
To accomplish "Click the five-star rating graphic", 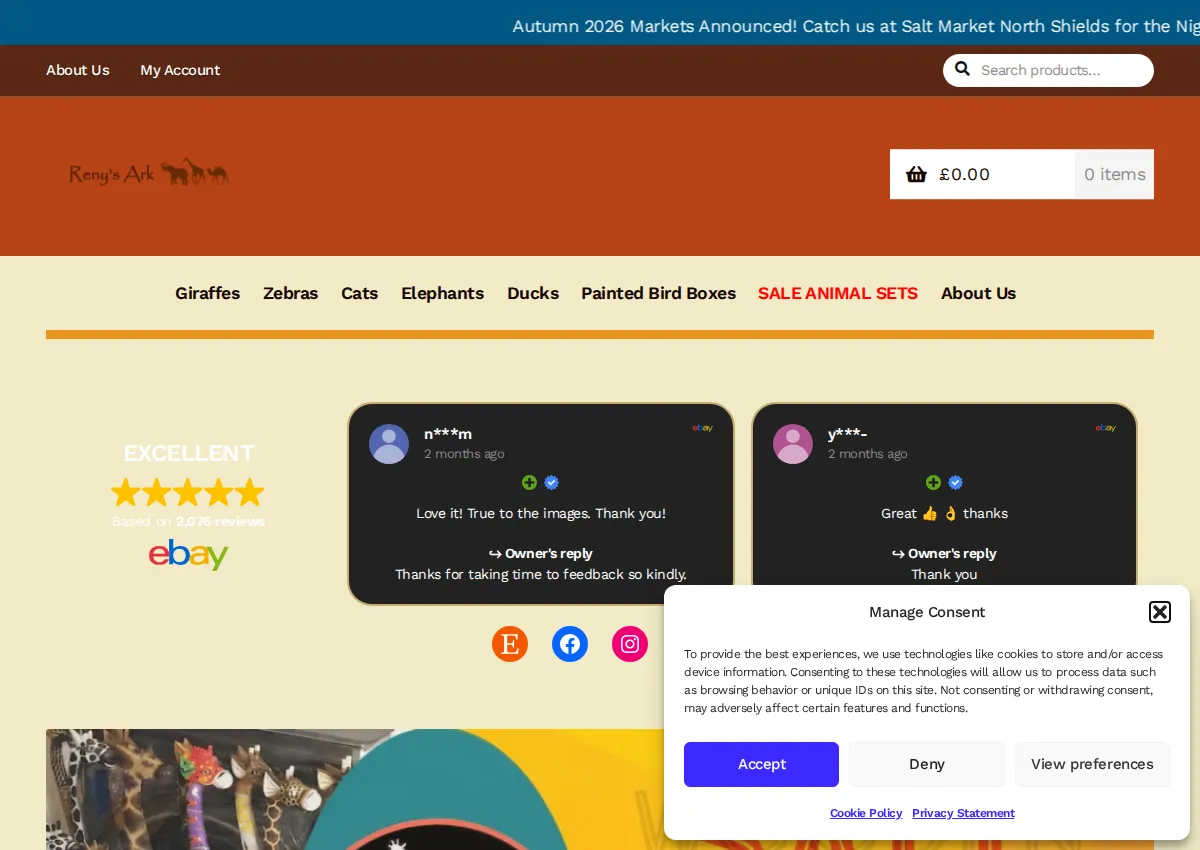I will (188, 492).
